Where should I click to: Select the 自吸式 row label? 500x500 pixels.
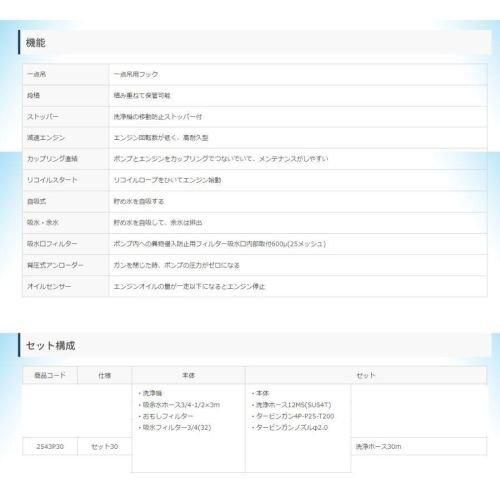(x=36, y=201)
